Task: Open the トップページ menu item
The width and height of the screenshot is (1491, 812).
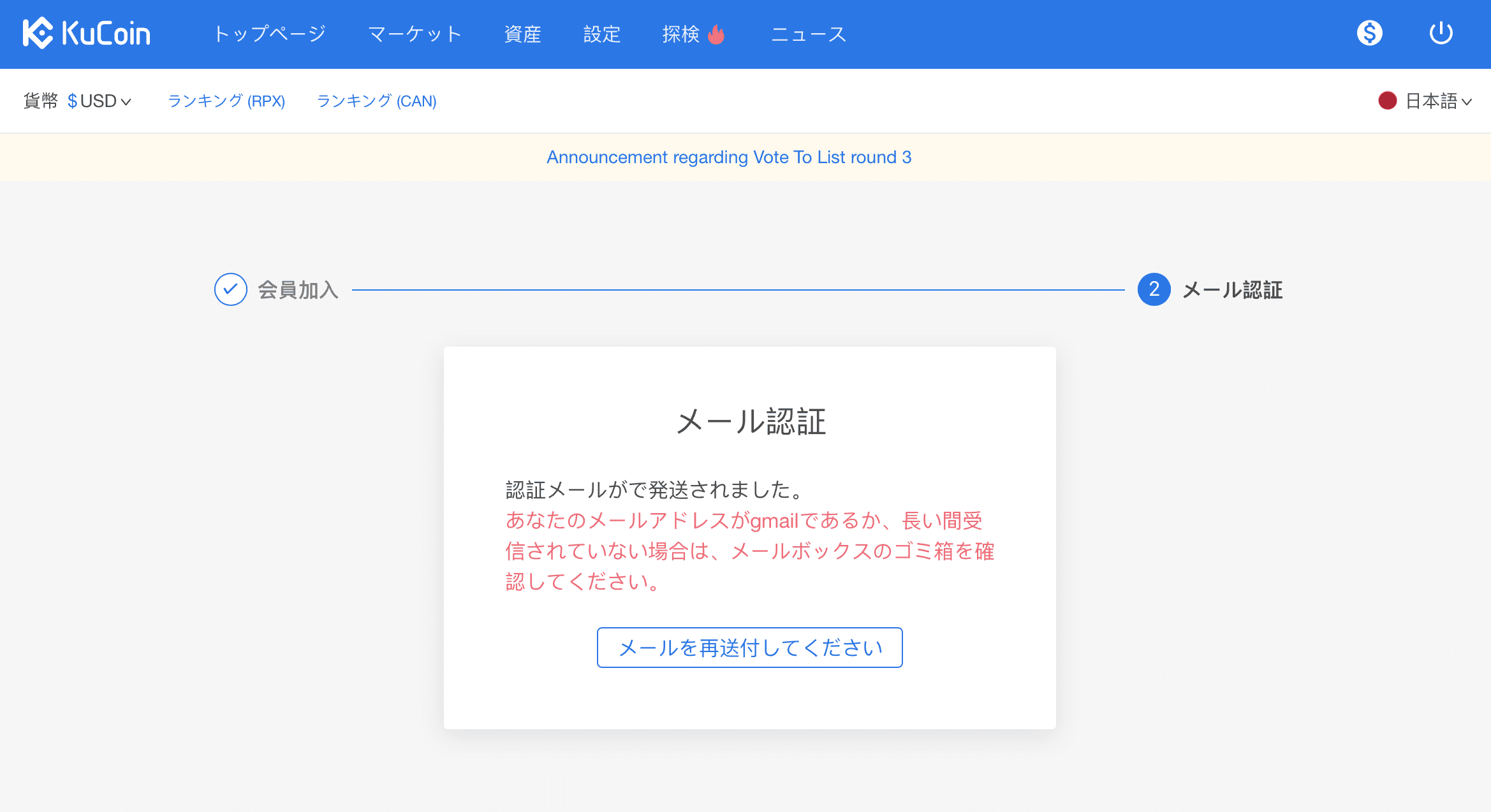Action: 269,34
